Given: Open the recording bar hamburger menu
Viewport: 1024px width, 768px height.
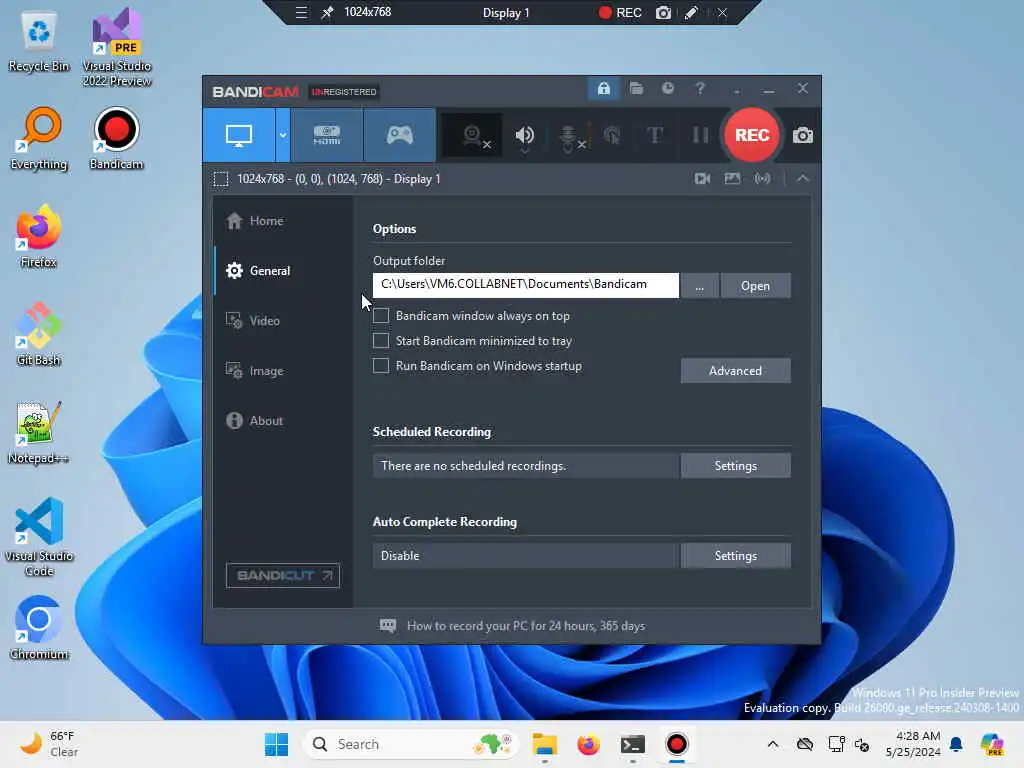Looking at the screenshot, I should pos(301,12).
